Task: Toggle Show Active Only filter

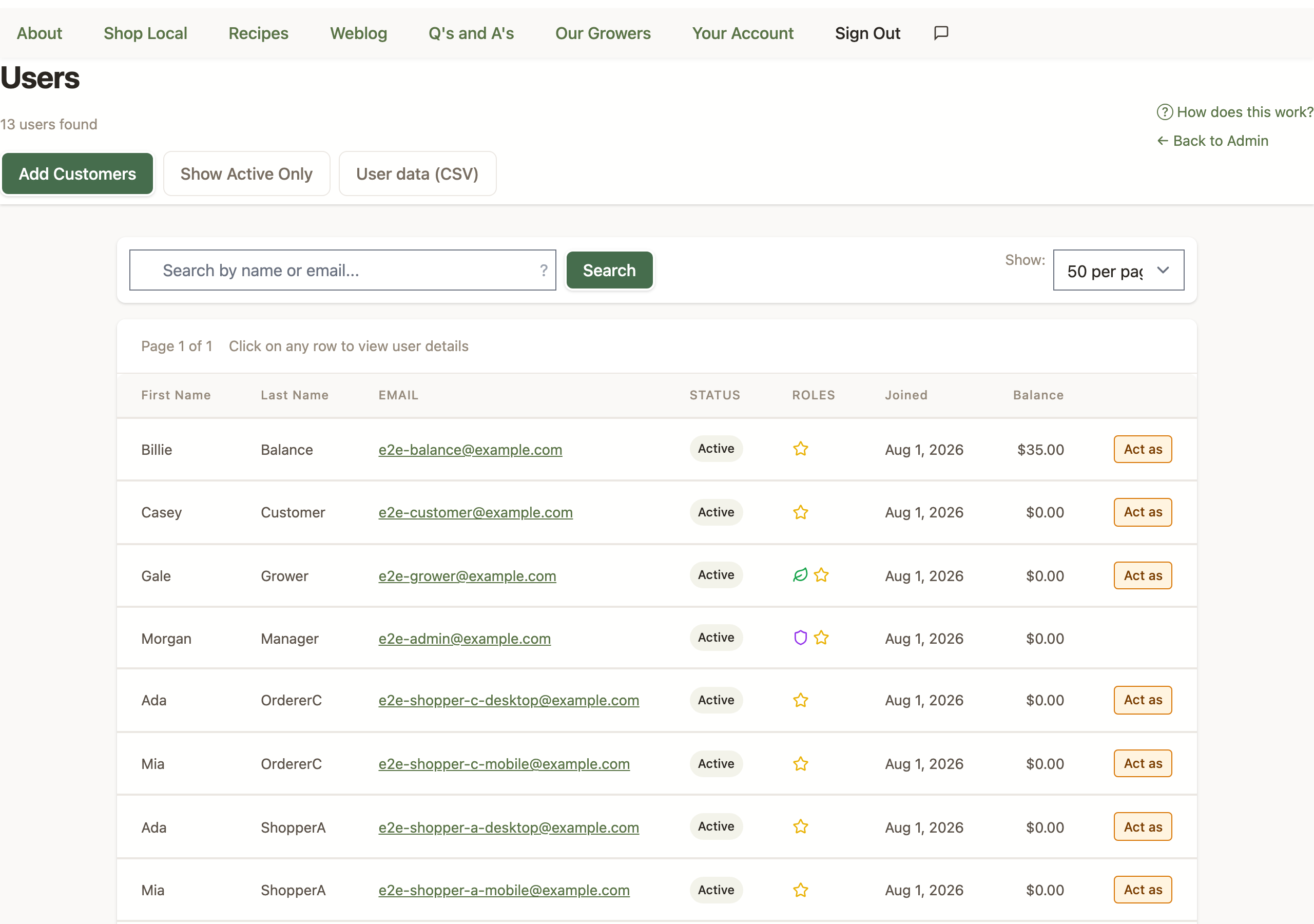Action: point(246,174)
